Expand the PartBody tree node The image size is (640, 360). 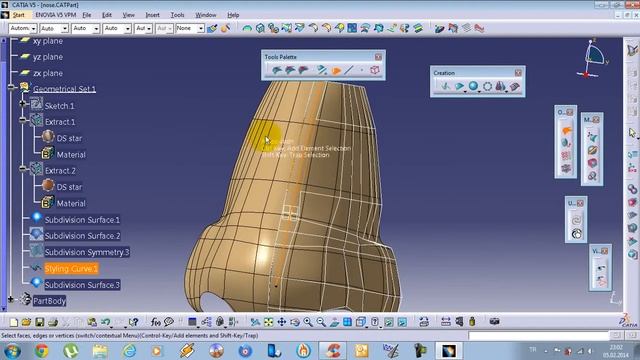coord(11,300)
